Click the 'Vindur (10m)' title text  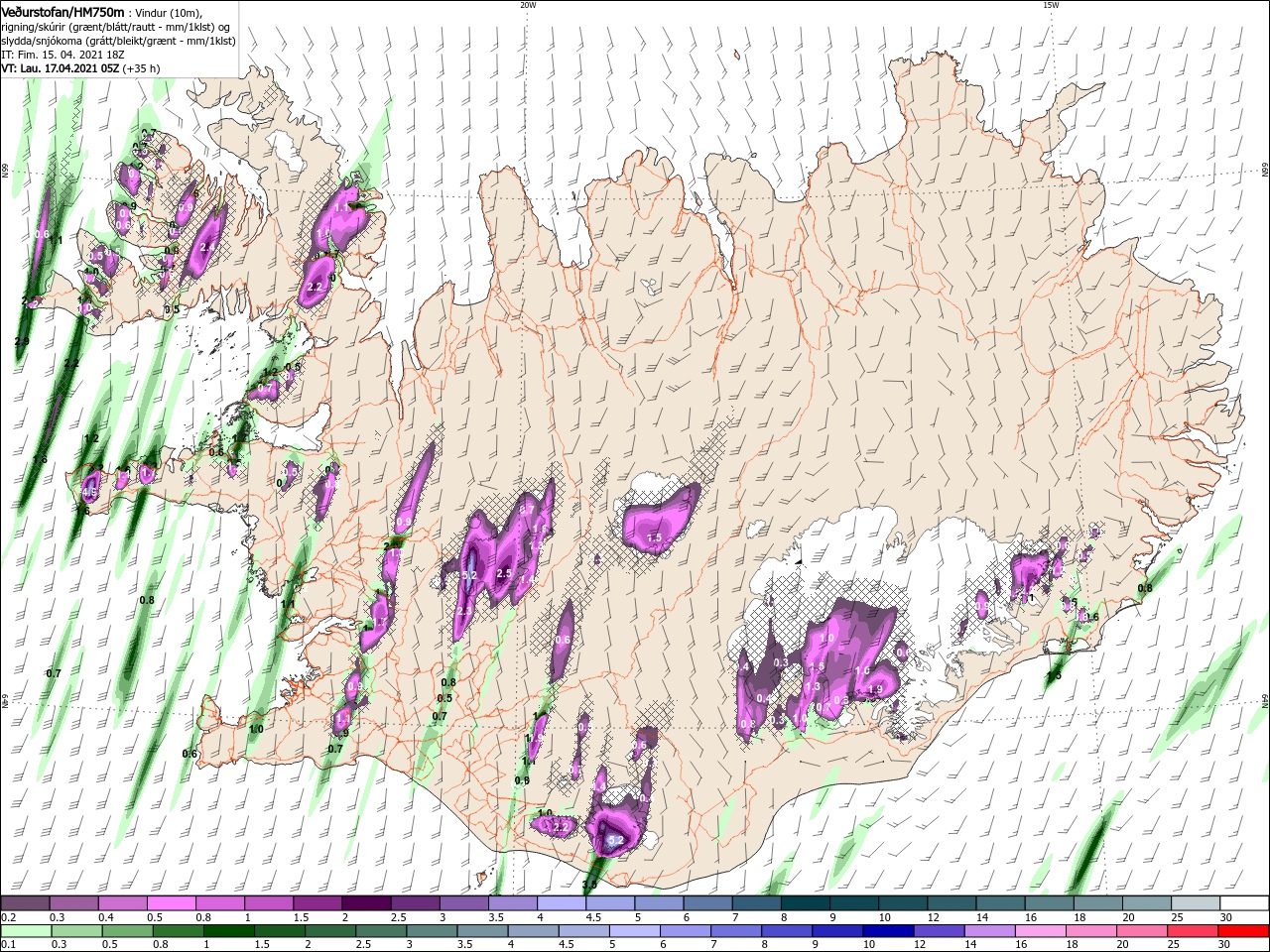click(x=168, y=12)
